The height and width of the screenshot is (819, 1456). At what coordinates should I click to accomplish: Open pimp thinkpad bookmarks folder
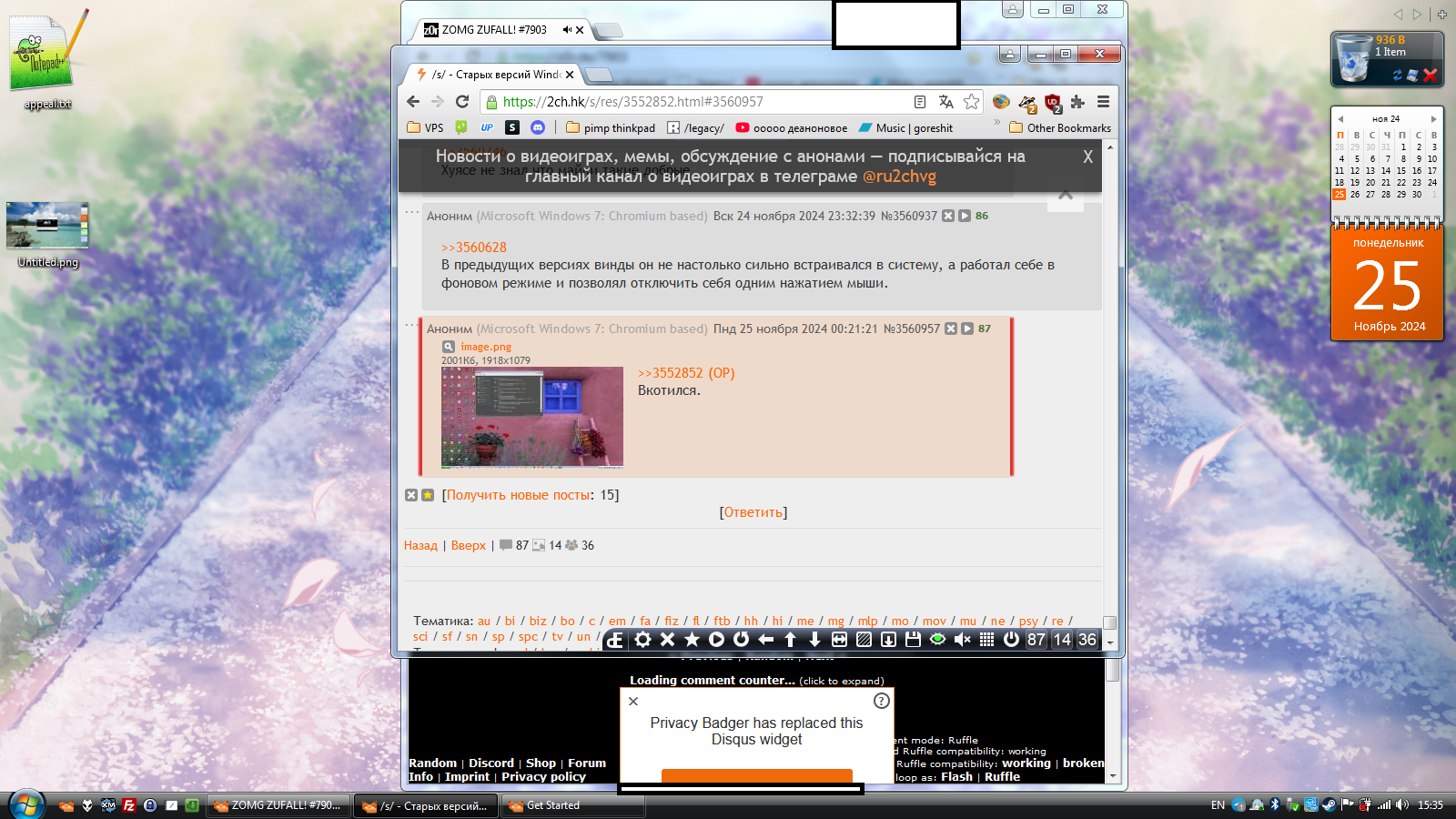coord(611,128)
